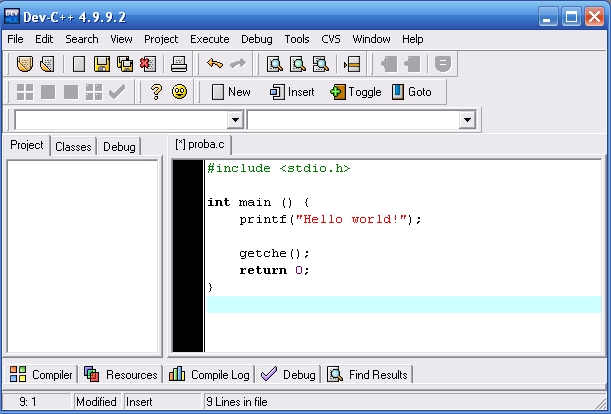Image resolution: width=611 pixels, height=414 pixels.
Task: Click the New button in toolbar
Action: (231, 92)
